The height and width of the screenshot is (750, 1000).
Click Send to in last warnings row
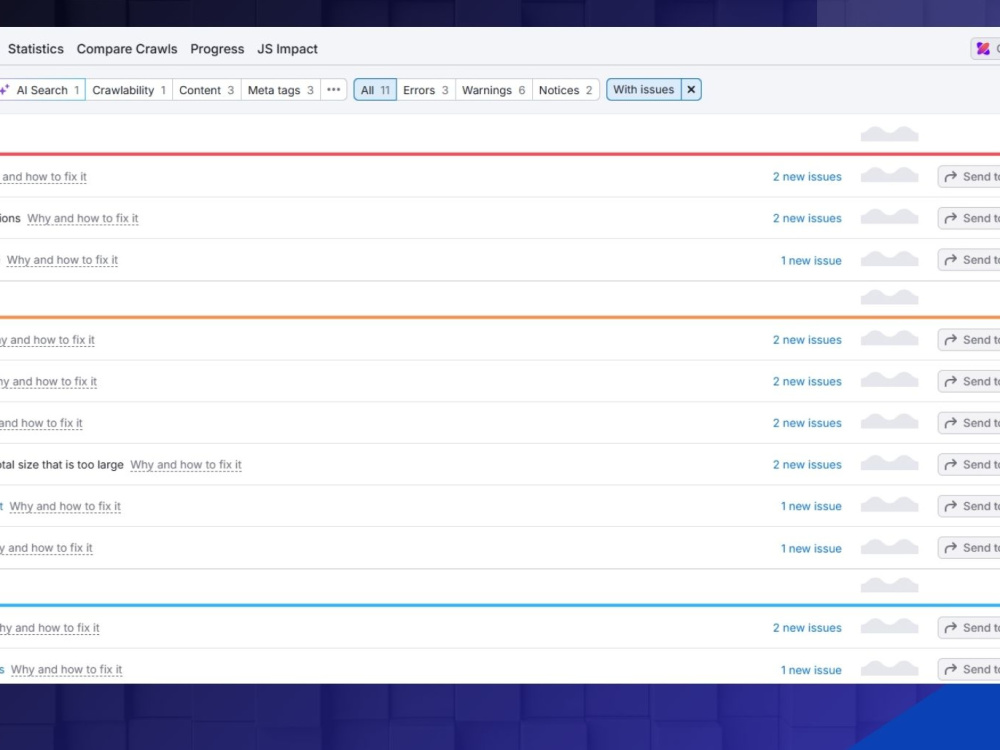[x=969, y=548]
